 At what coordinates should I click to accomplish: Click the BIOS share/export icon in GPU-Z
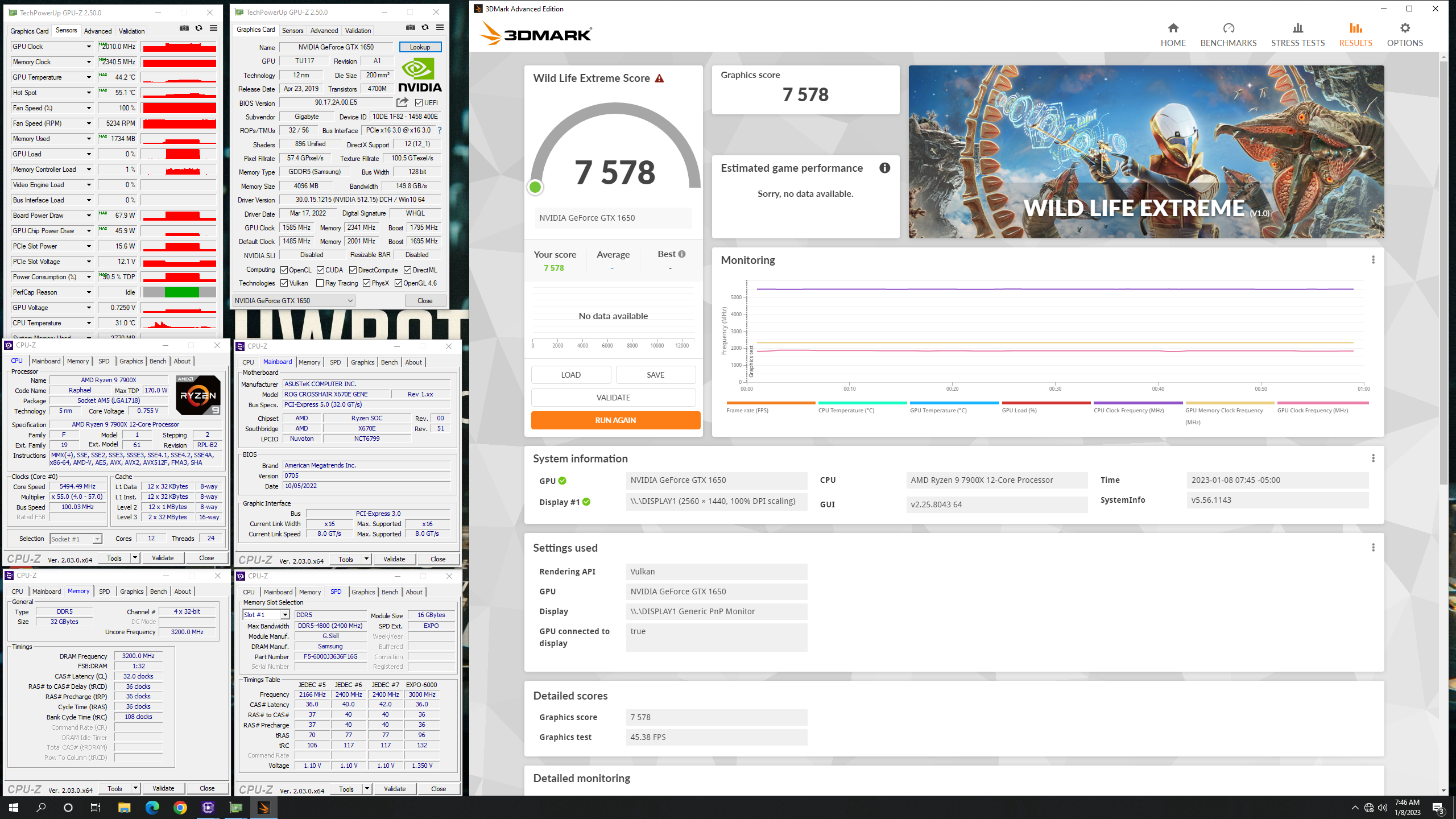(x=402, y=102)
